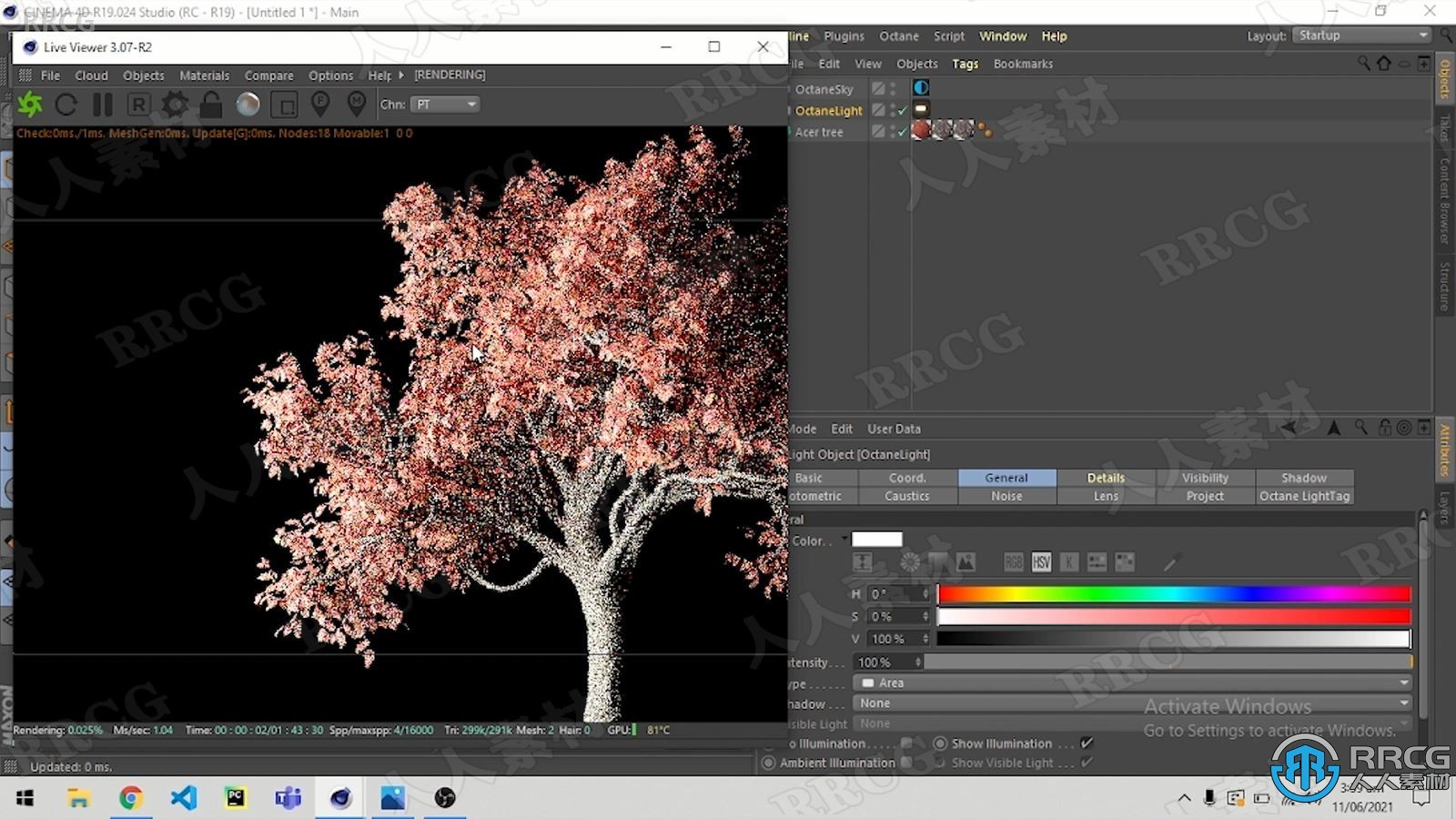
Task: Click the color wheel mode icon
Action: point(910,562)
